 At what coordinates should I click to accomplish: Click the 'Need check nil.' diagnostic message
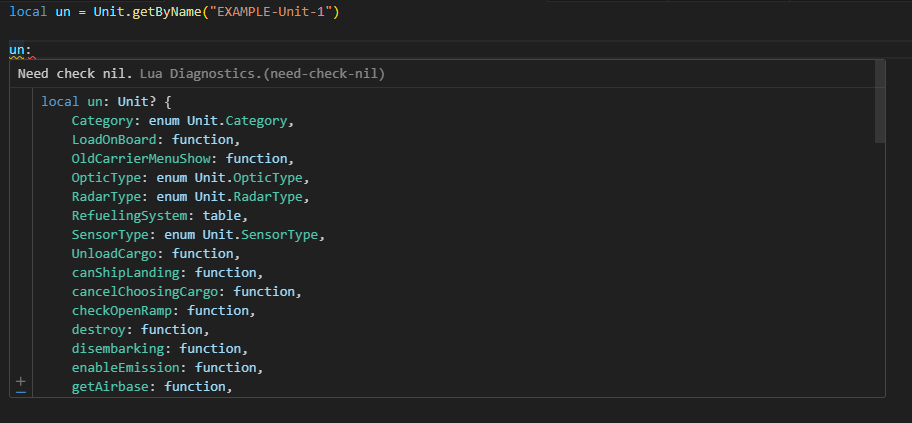[75, 74]
